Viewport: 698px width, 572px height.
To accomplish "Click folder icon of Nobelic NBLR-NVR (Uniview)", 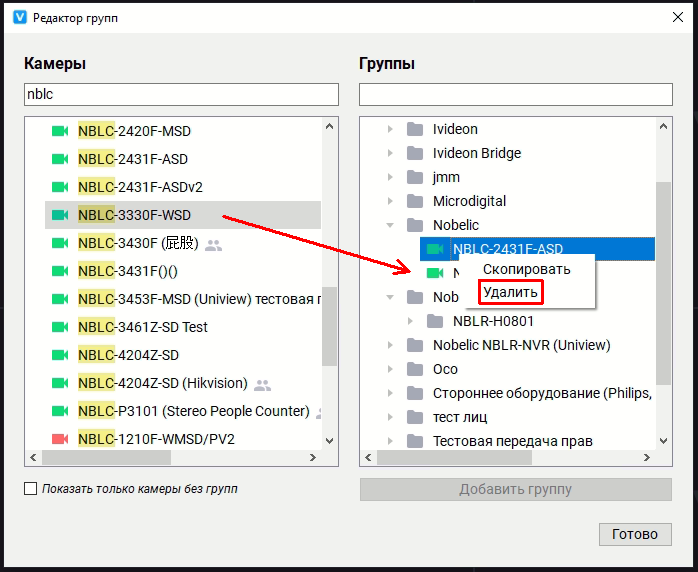I will pyautogui.click(x=415, y=345).
